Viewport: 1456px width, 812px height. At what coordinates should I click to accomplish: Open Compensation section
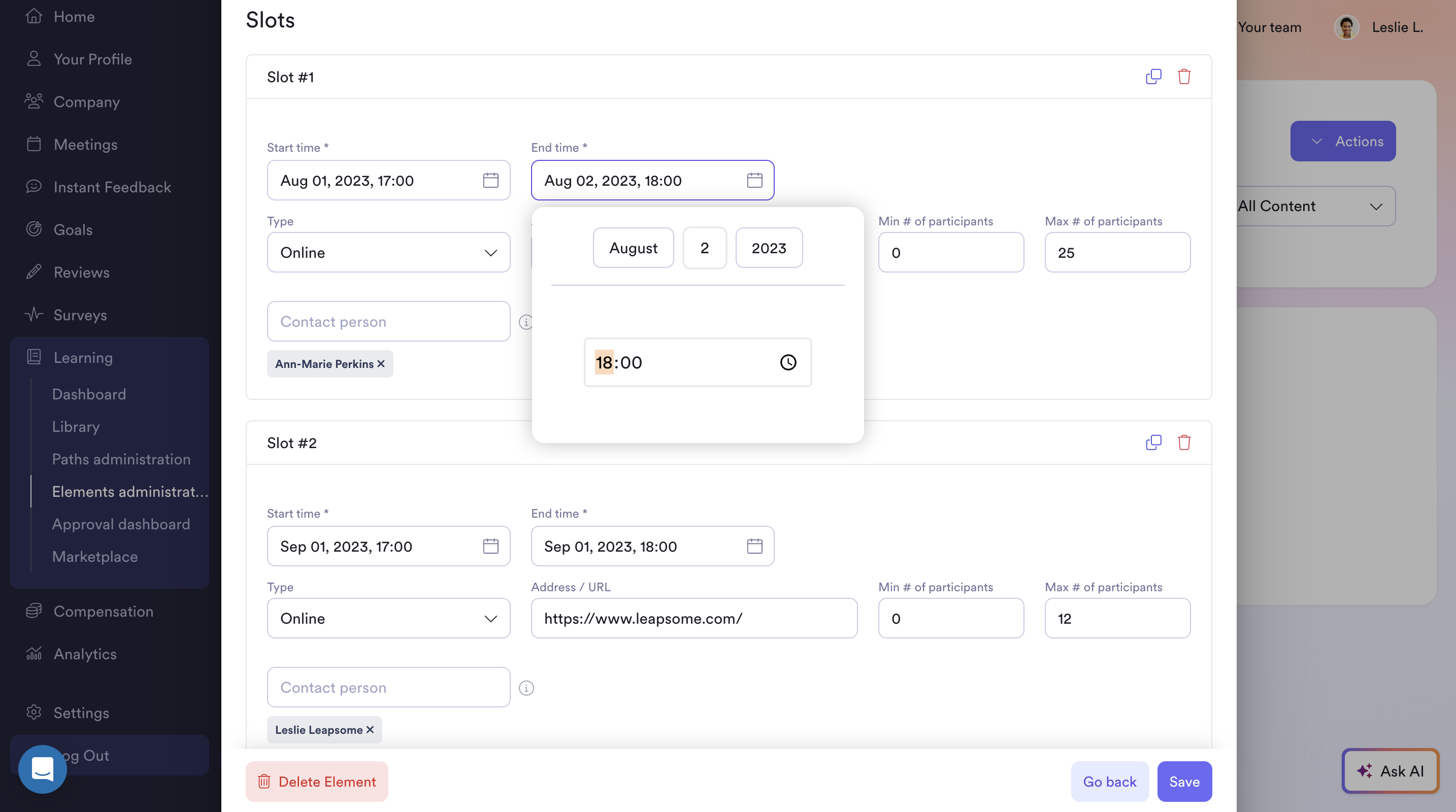[89, 612]
